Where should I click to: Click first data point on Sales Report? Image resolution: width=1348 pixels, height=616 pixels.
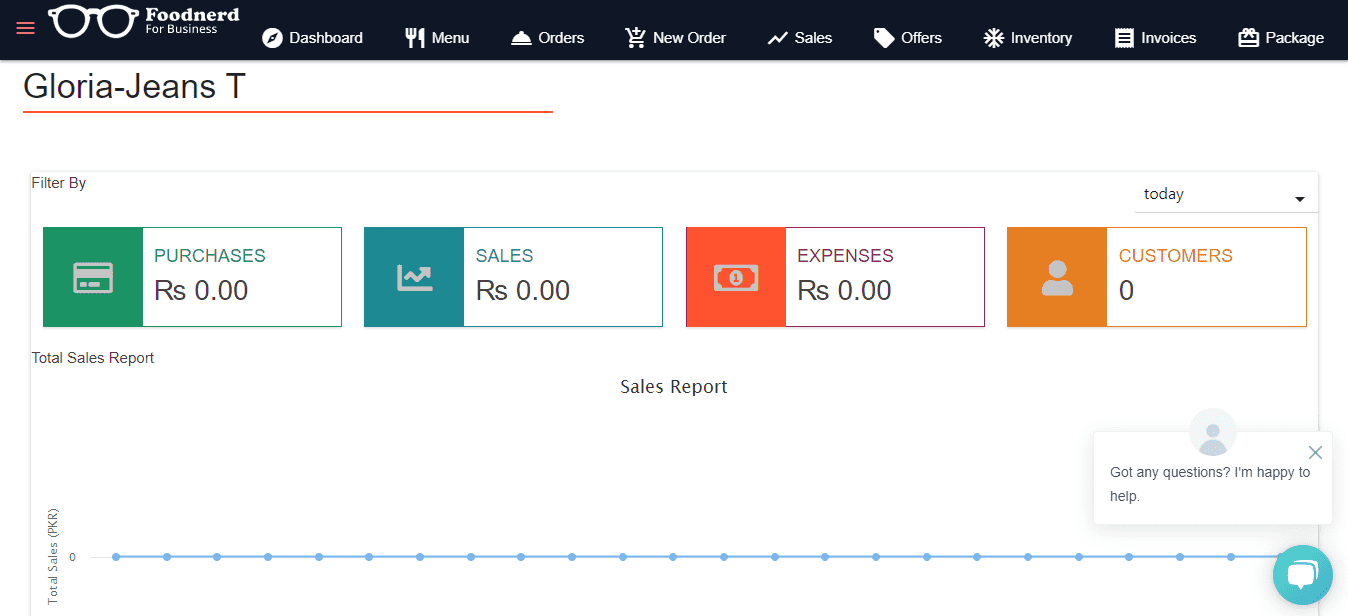116,557
